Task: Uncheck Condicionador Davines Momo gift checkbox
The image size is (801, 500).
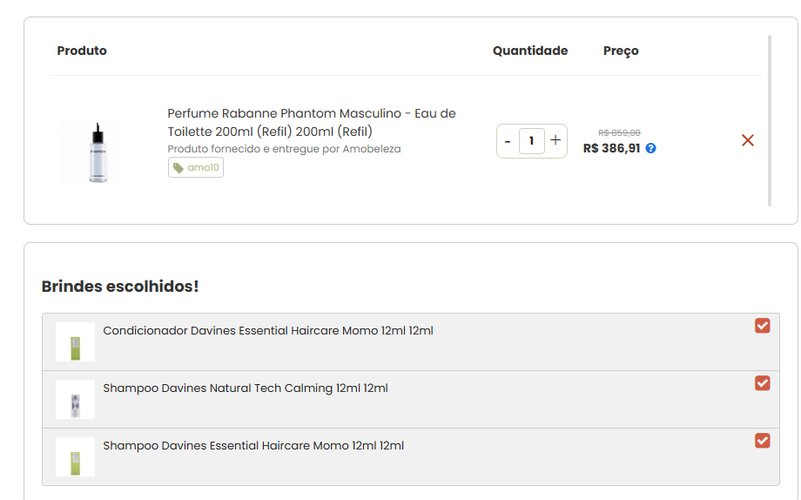Action: (x=762, y=326)
